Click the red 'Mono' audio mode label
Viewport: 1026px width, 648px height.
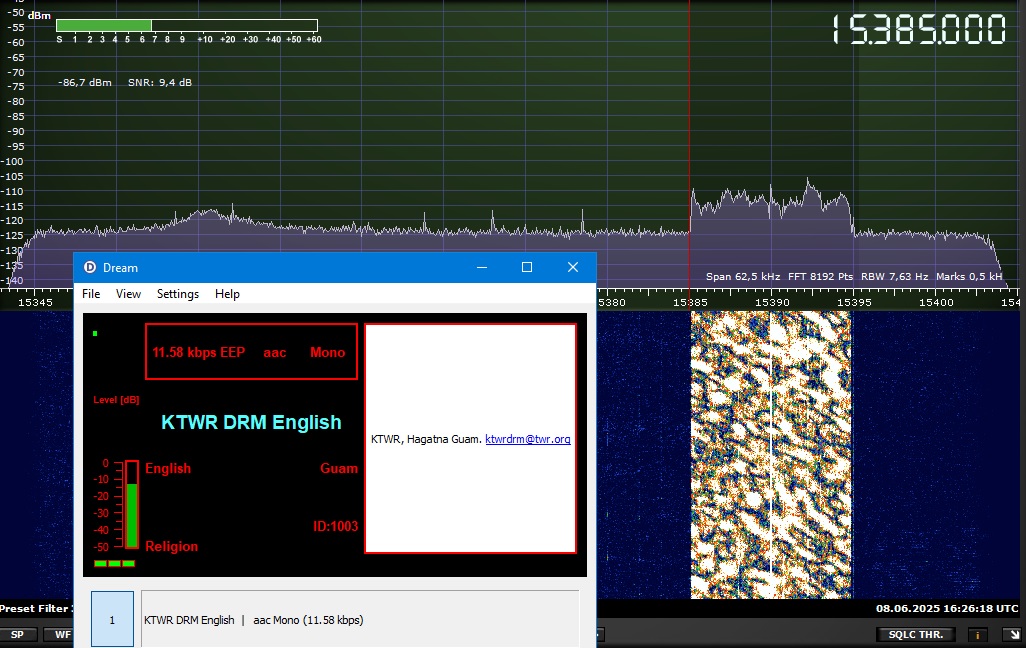pos(327,352)
